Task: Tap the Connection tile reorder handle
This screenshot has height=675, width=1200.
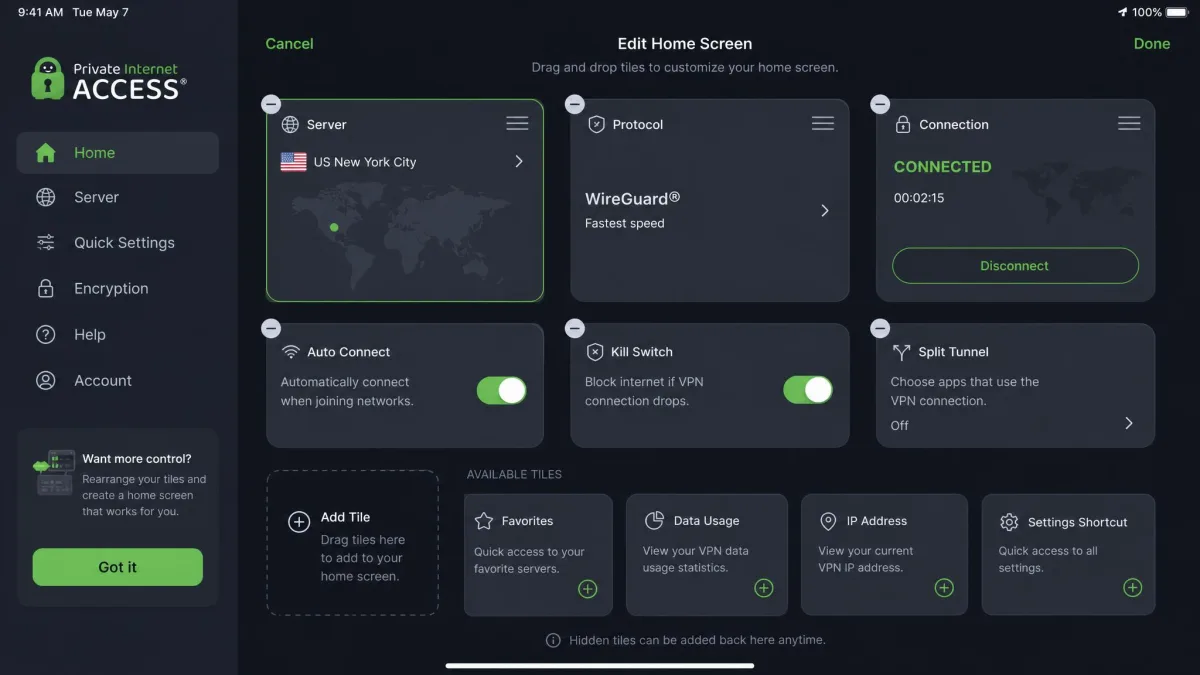Action: [x=1129, y=123]
